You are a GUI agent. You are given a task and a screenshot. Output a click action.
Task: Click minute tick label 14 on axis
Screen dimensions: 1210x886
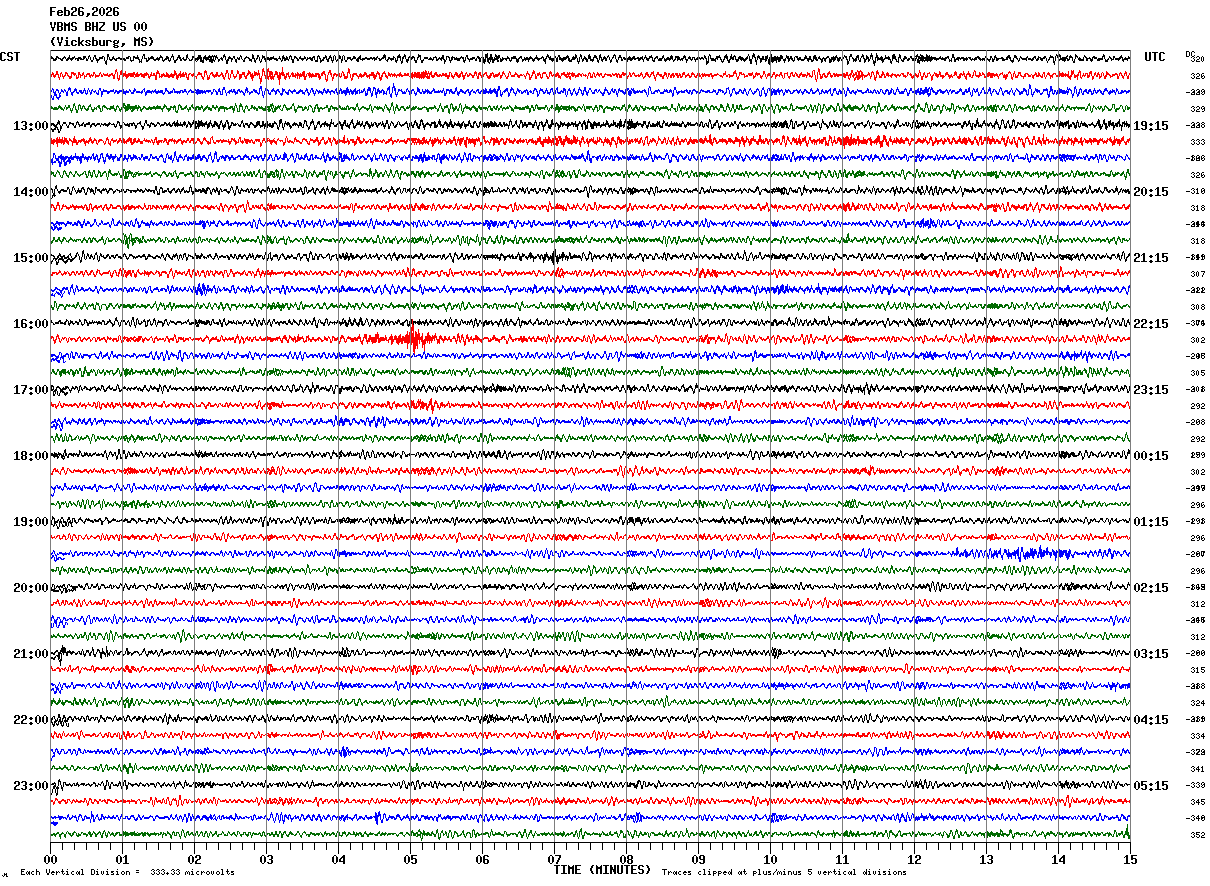click(1058, 859)
